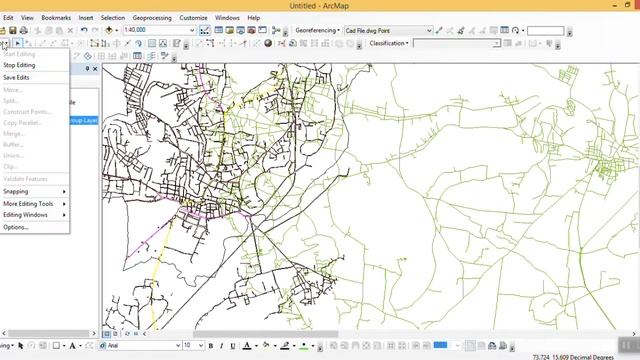The width and height of the screenshot is (640, 360).
Task: Click the Print icon in the toolbar
Action: point(24,30)
